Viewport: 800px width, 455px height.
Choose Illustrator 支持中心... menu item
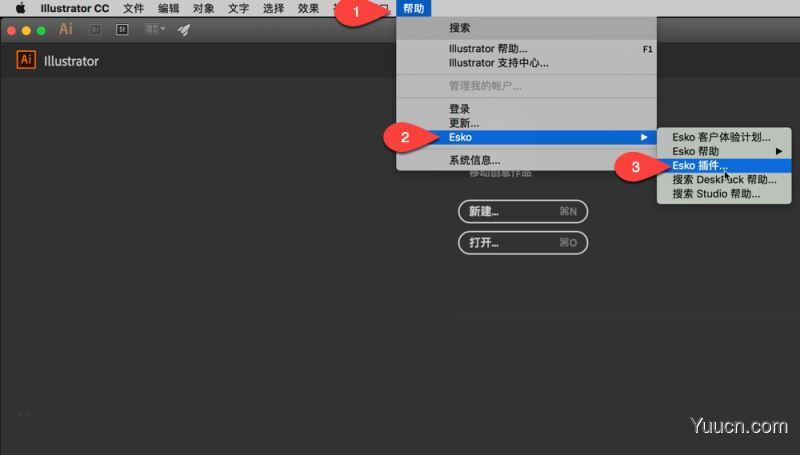(526, 63)
